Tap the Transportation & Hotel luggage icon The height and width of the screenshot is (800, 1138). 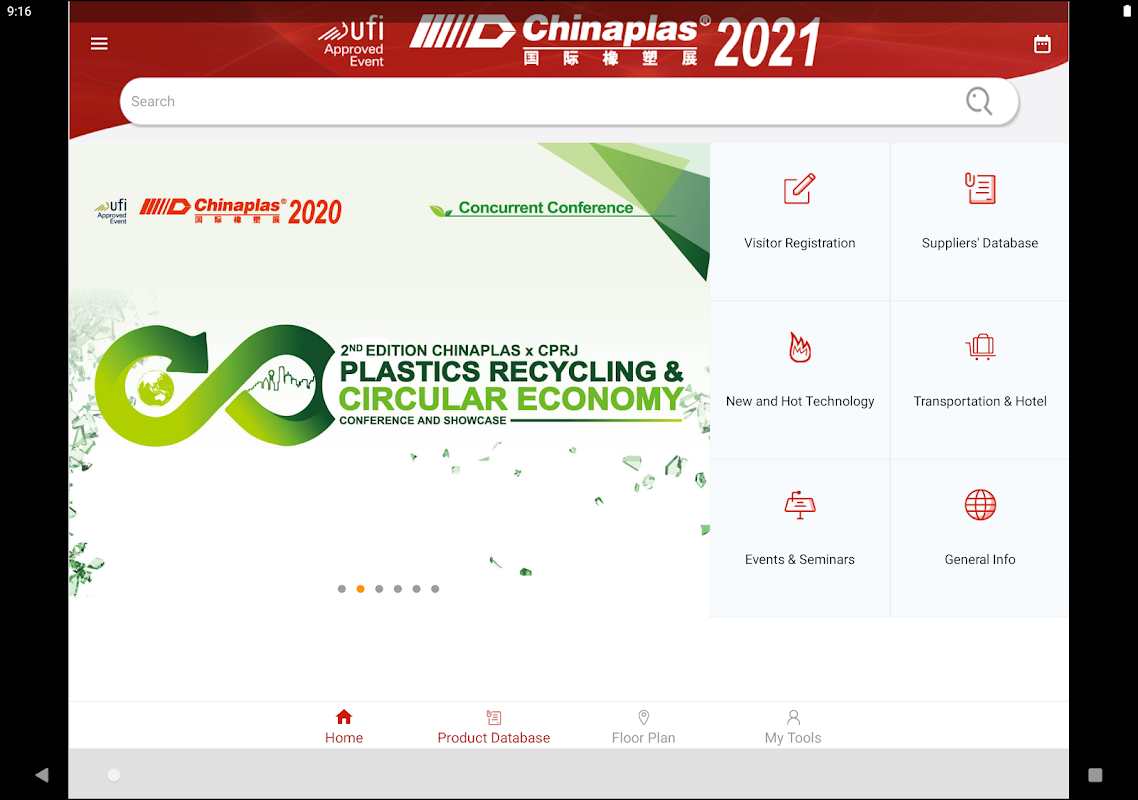[x=980, y=347]
